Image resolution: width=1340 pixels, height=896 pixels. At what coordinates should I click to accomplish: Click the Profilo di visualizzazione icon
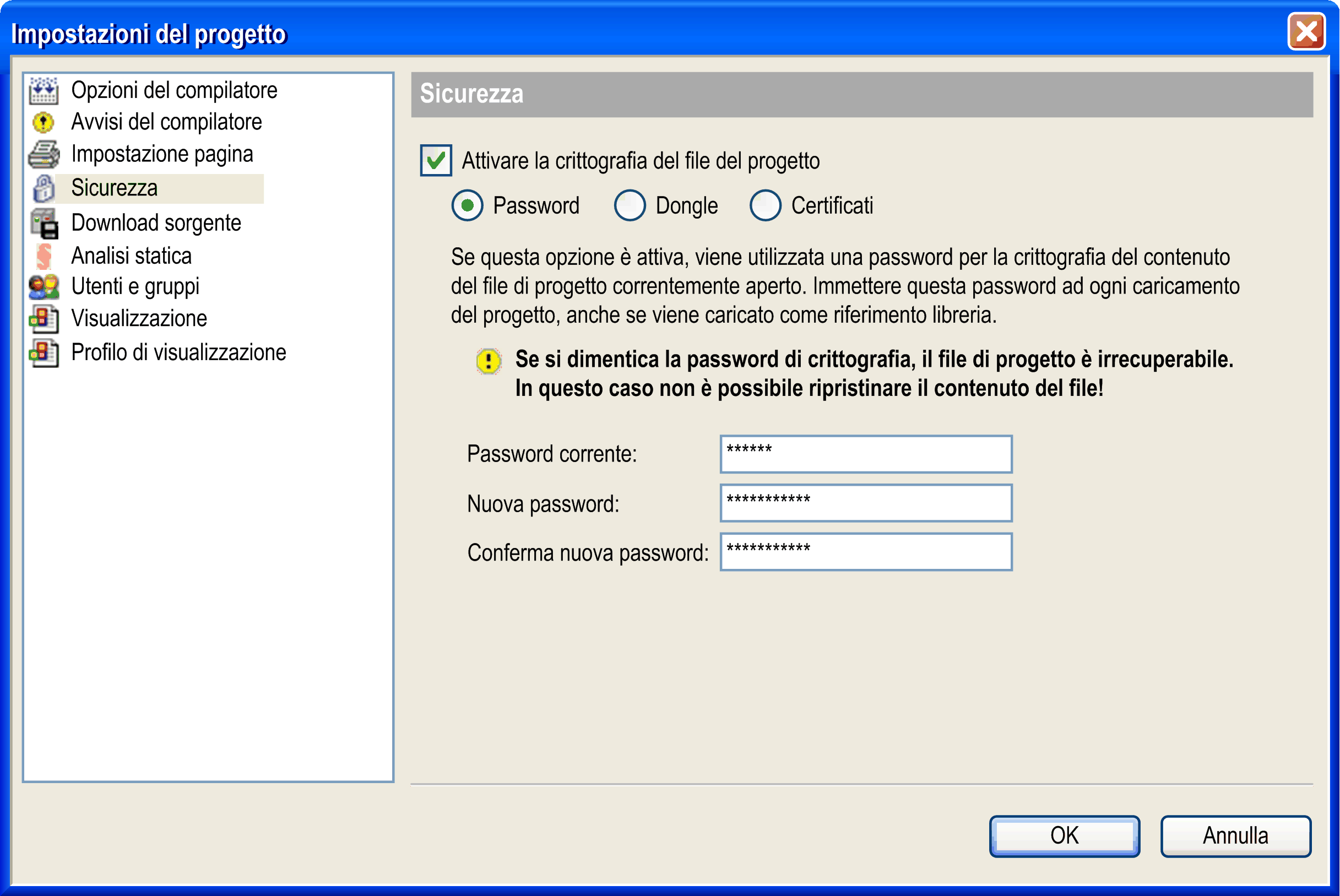44,352
